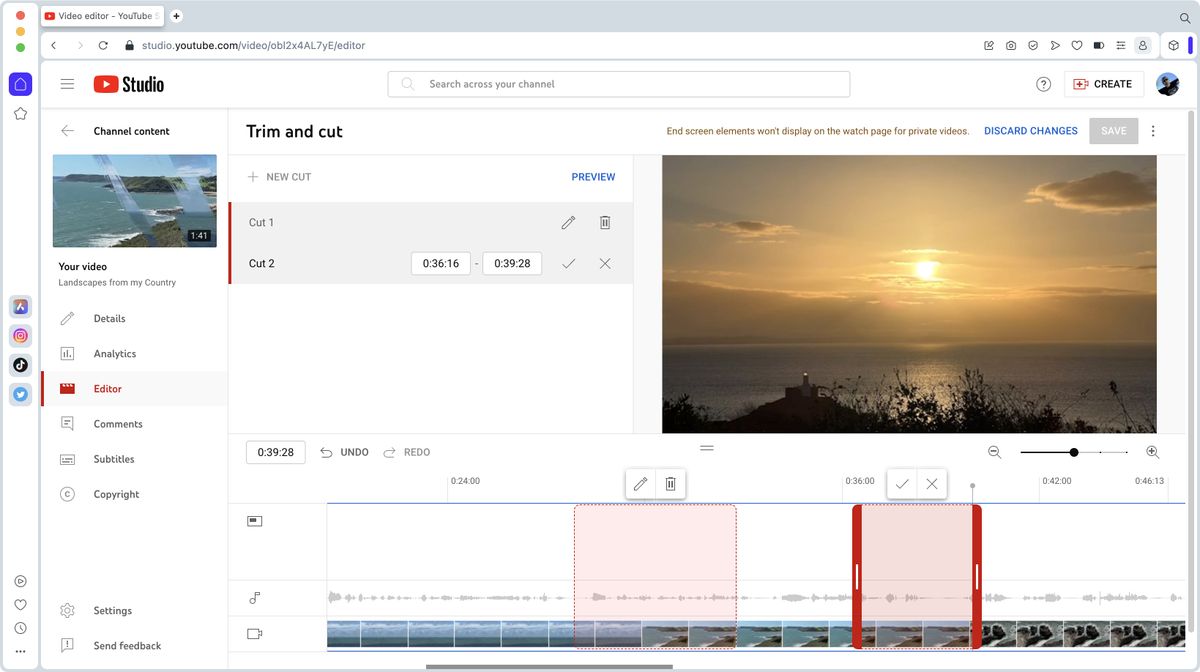Confirm Cut 2 with the checkmark

(569, 263)
